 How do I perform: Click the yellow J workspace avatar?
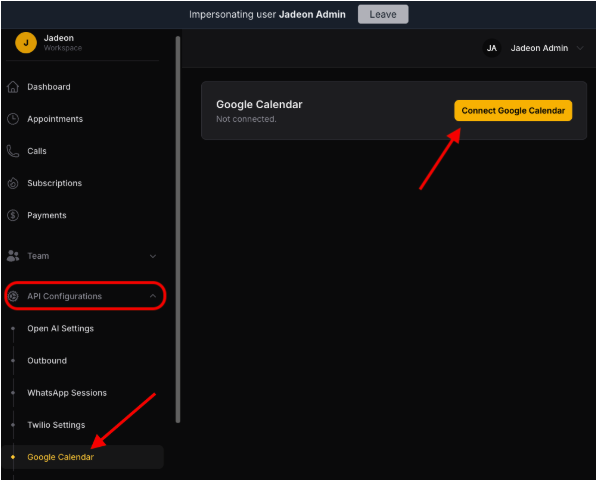(26, 43)
